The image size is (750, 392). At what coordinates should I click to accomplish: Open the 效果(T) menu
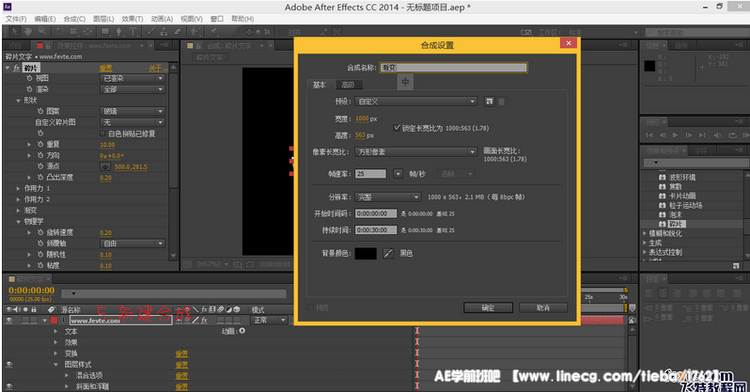pos(132,19)
